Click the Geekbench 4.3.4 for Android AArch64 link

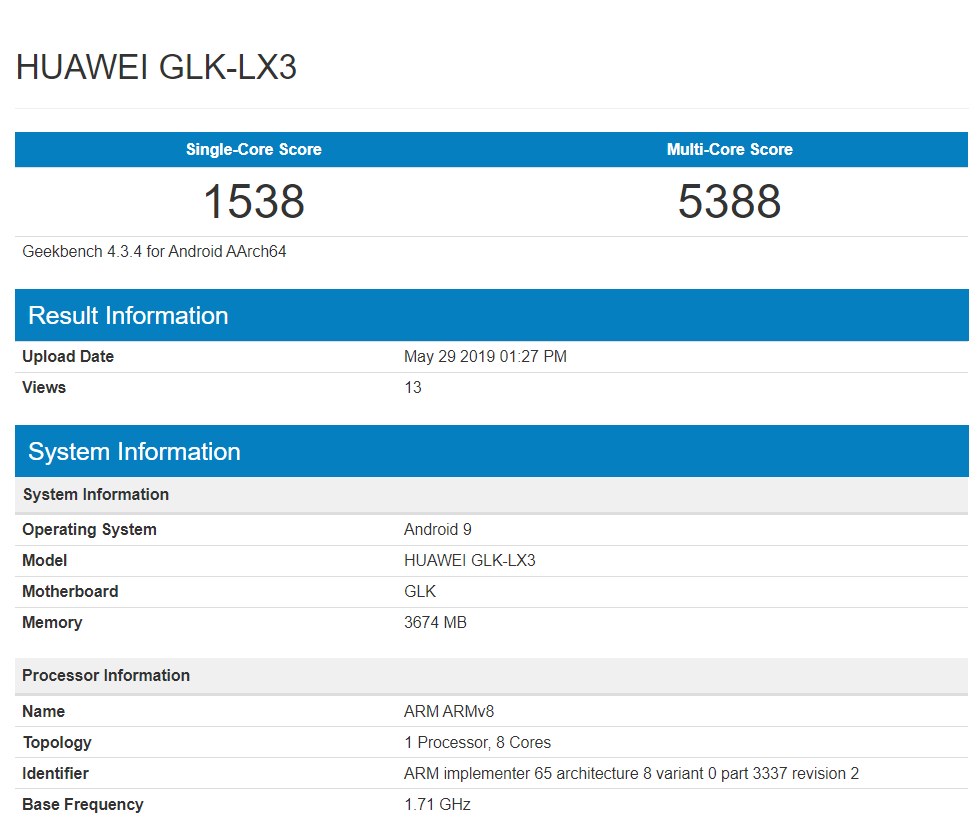click(x=154, y=251)
